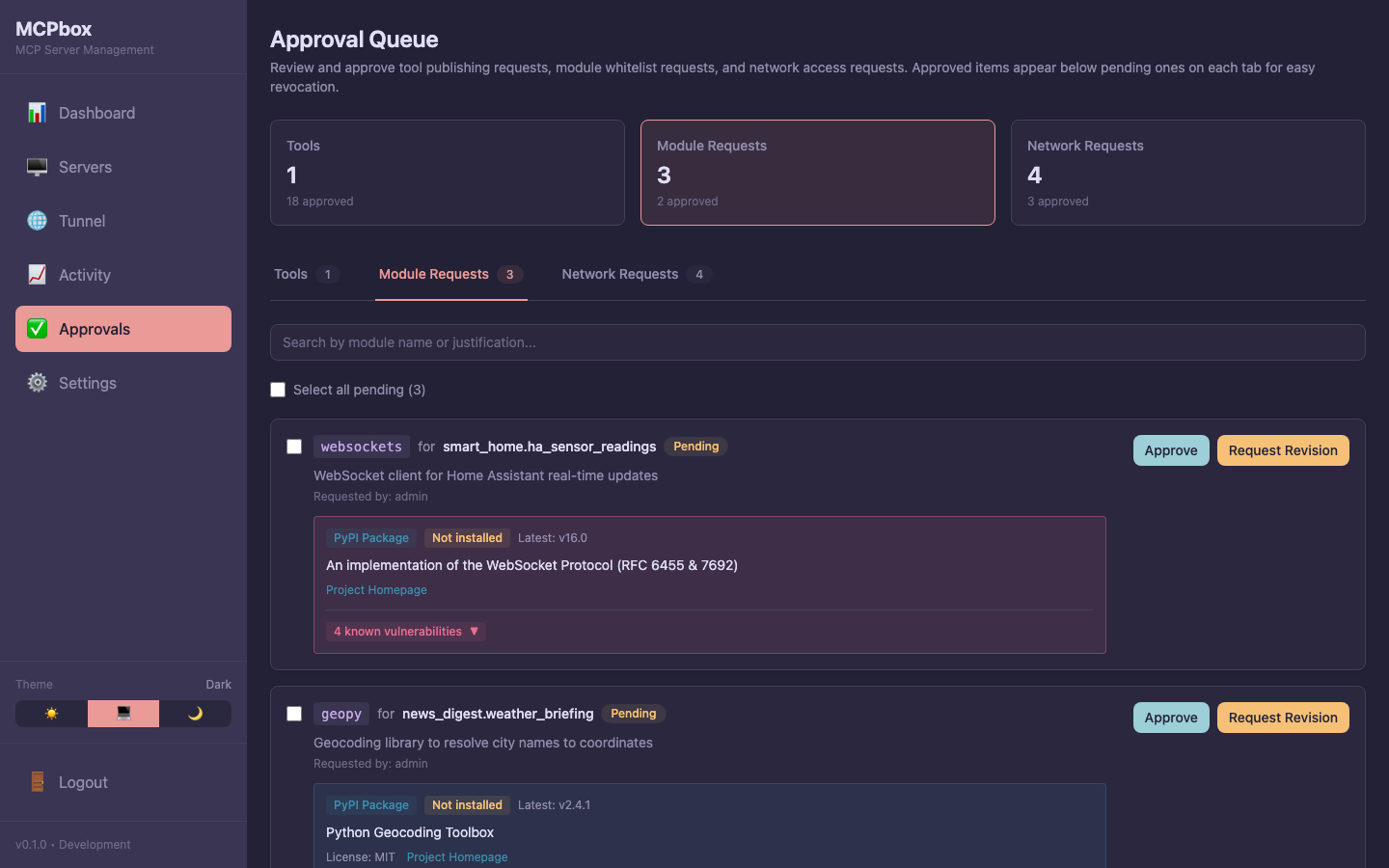
Task: Approve the websockets module request
Action: (x=1171, y=450)
